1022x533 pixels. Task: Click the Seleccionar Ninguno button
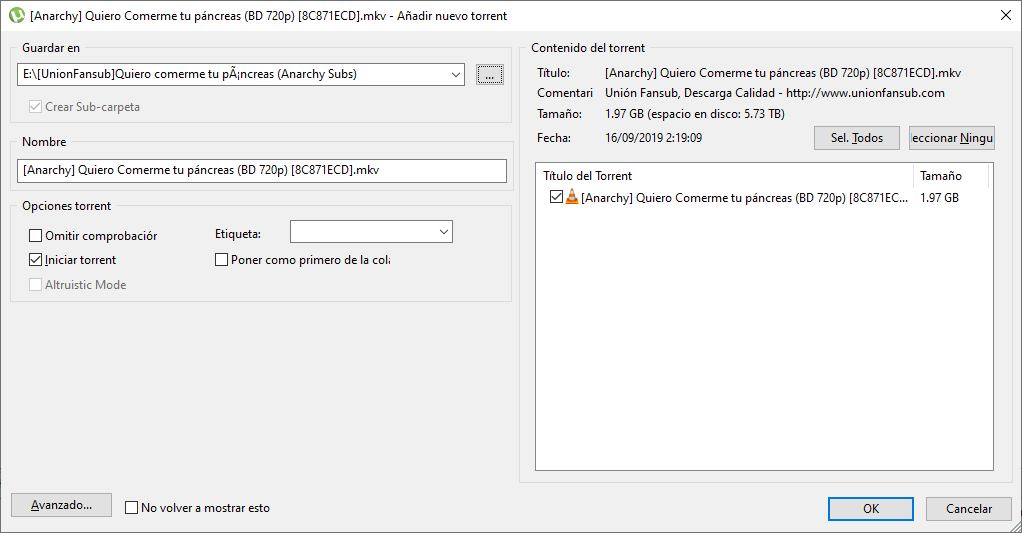[951, 138]
